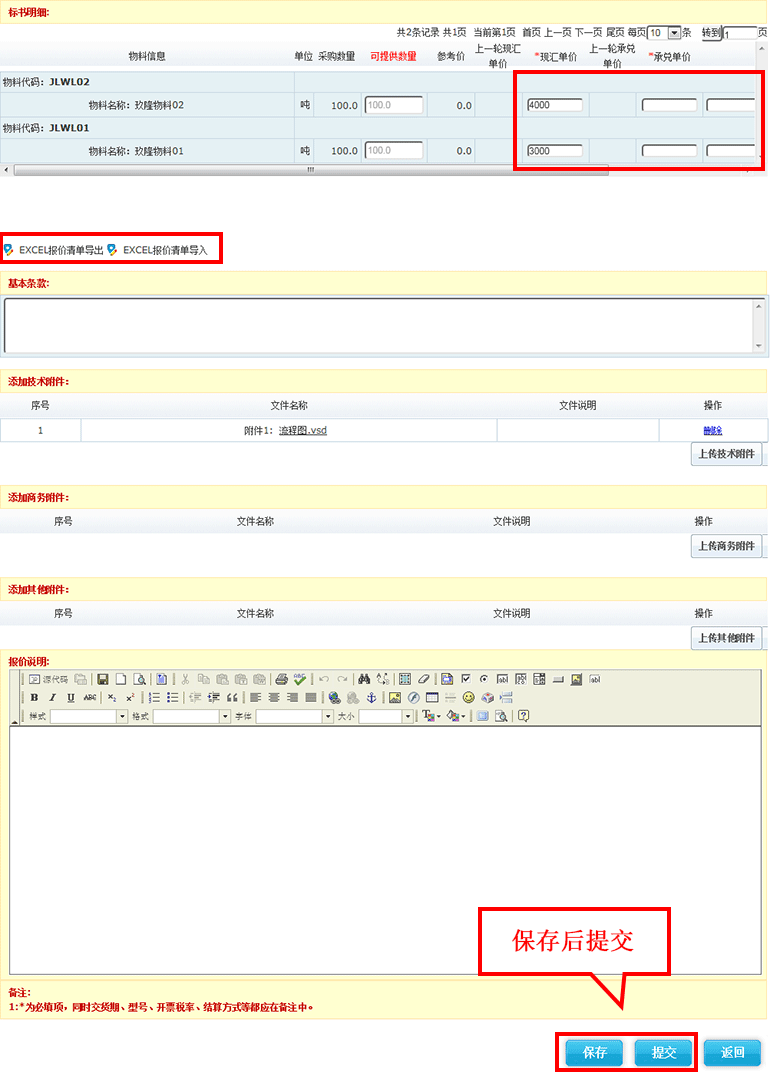Click the Italic formatting icon
The height and width of the screenshot is (1073, 780).
point(53,697)
